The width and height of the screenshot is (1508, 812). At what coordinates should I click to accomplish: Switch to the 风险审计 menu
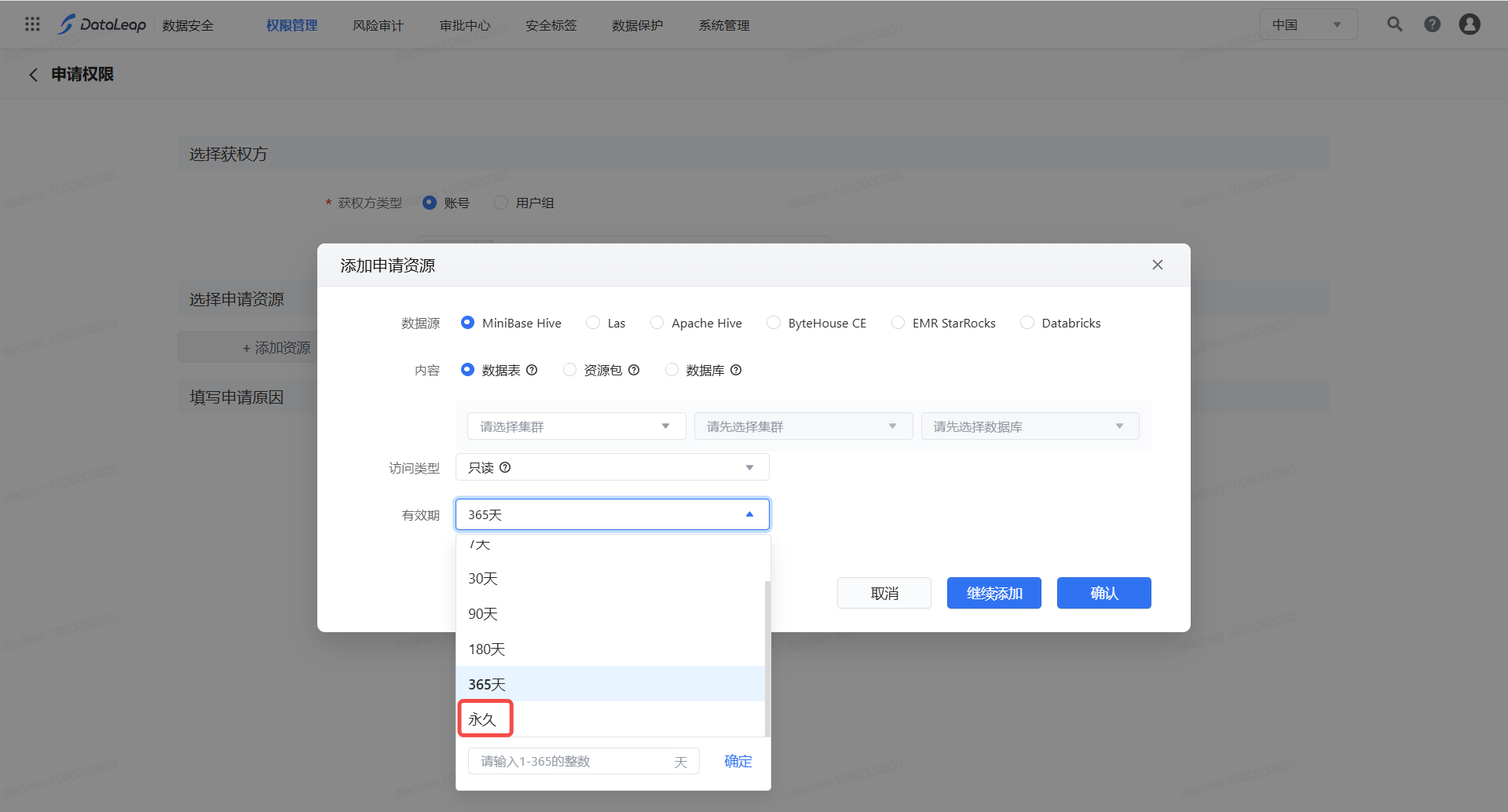[378, 25]
